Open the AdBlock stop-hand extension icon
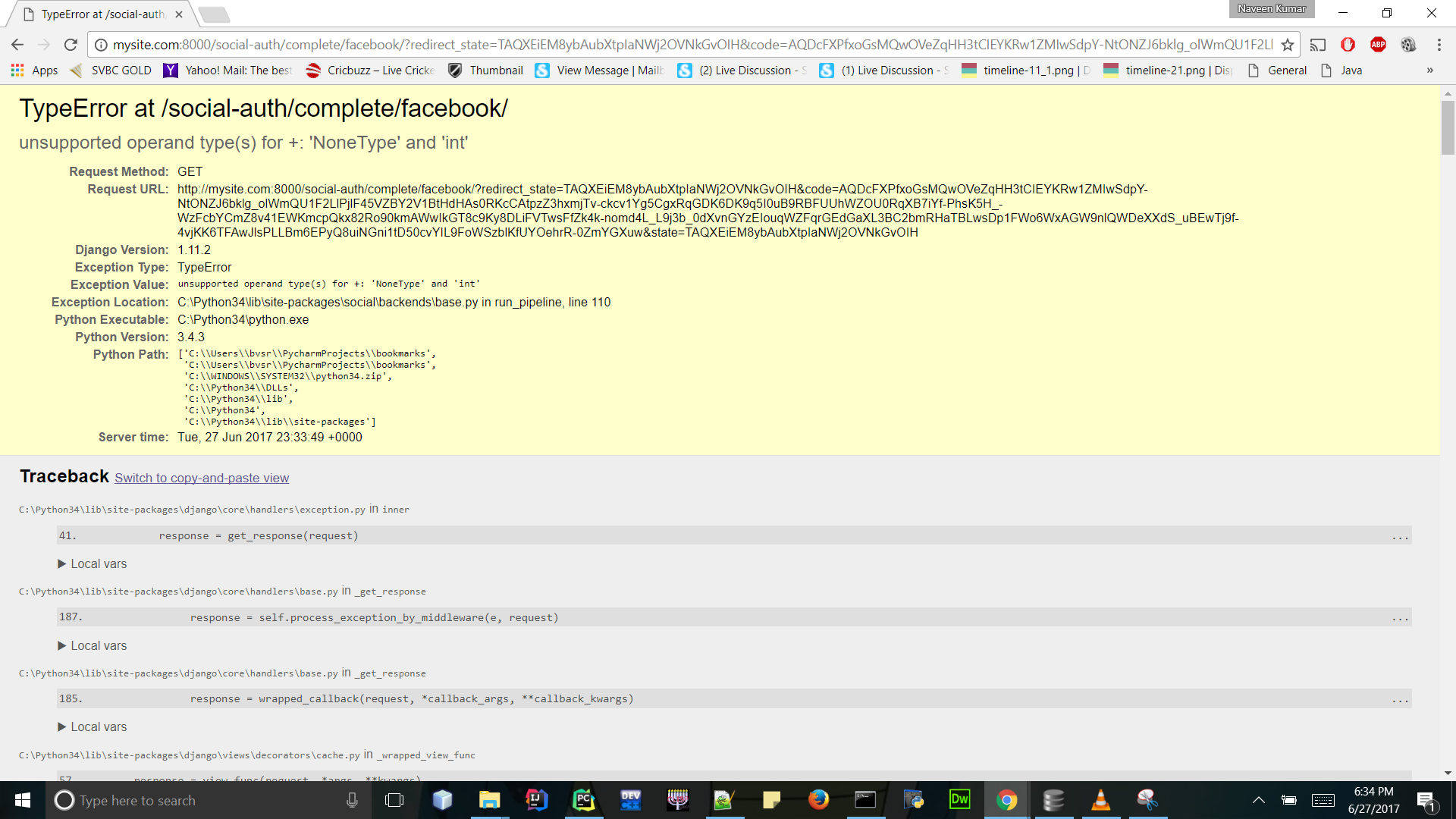This screenshot has height=819, width=1456. [1348, 45]
